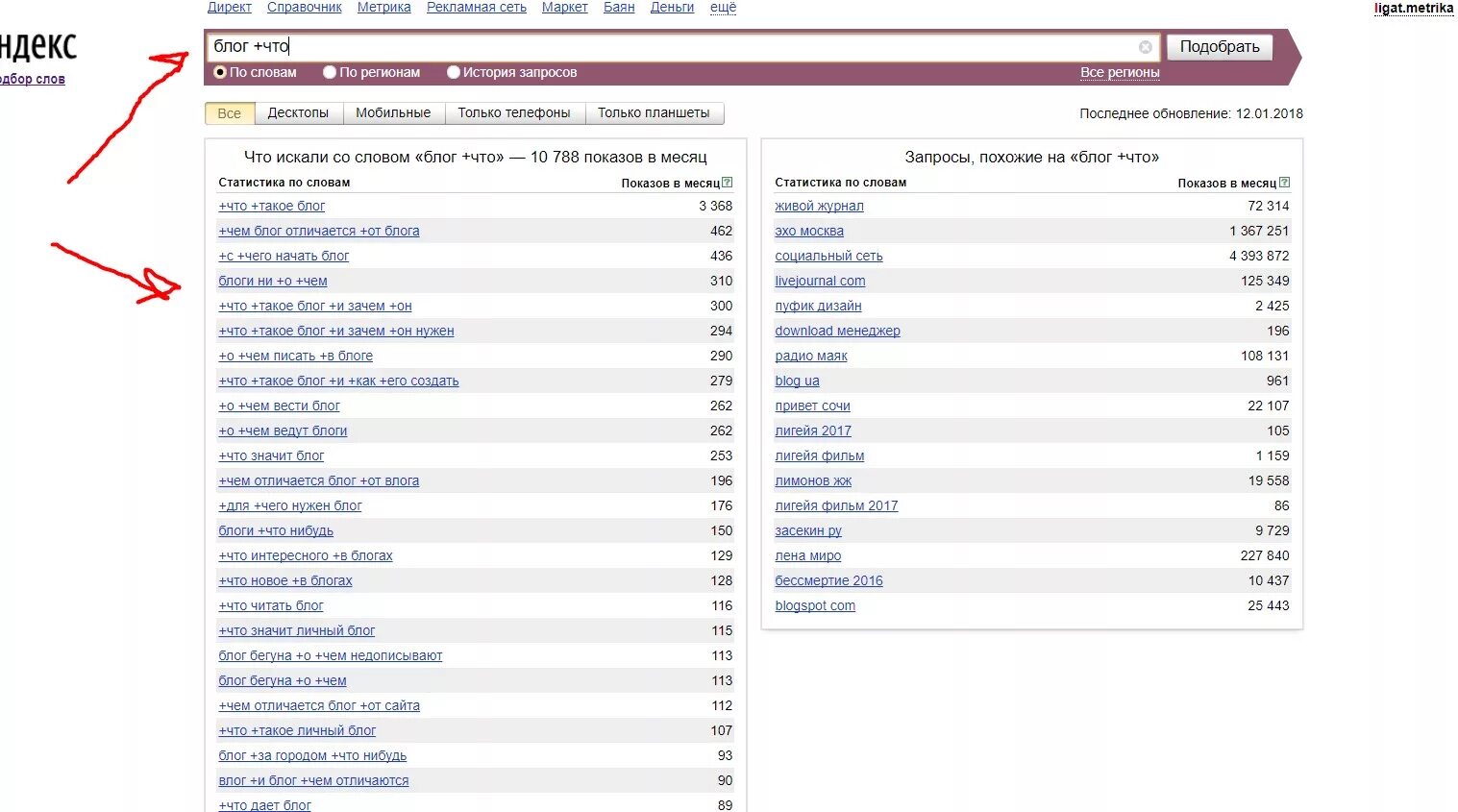Open the query '+что читать блог'
Viewport: 1458px width, 812px height.
(x=271, y=605)
